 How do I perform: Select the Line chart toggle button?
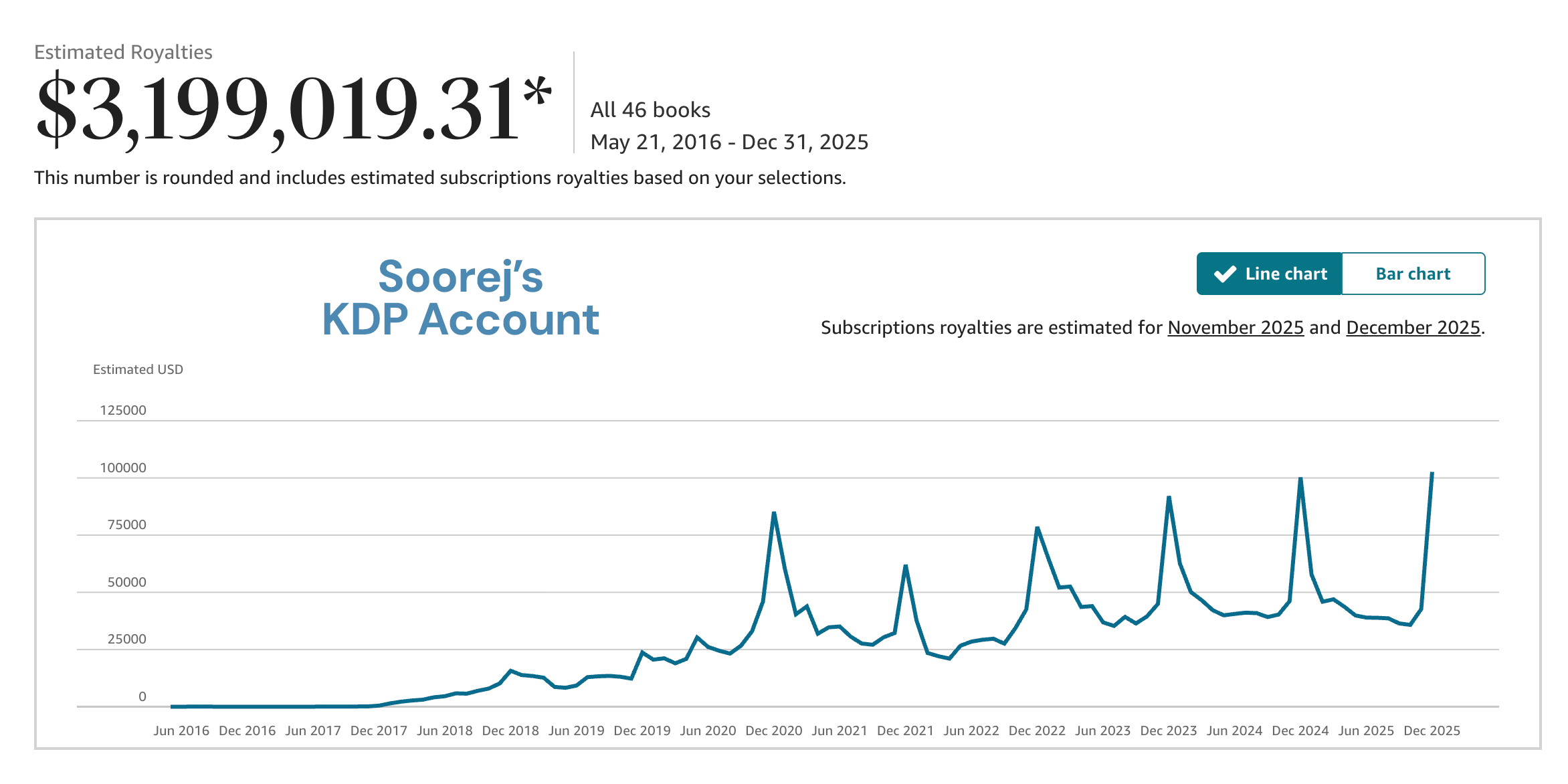pyautogui.click(x=1269, y=274)
